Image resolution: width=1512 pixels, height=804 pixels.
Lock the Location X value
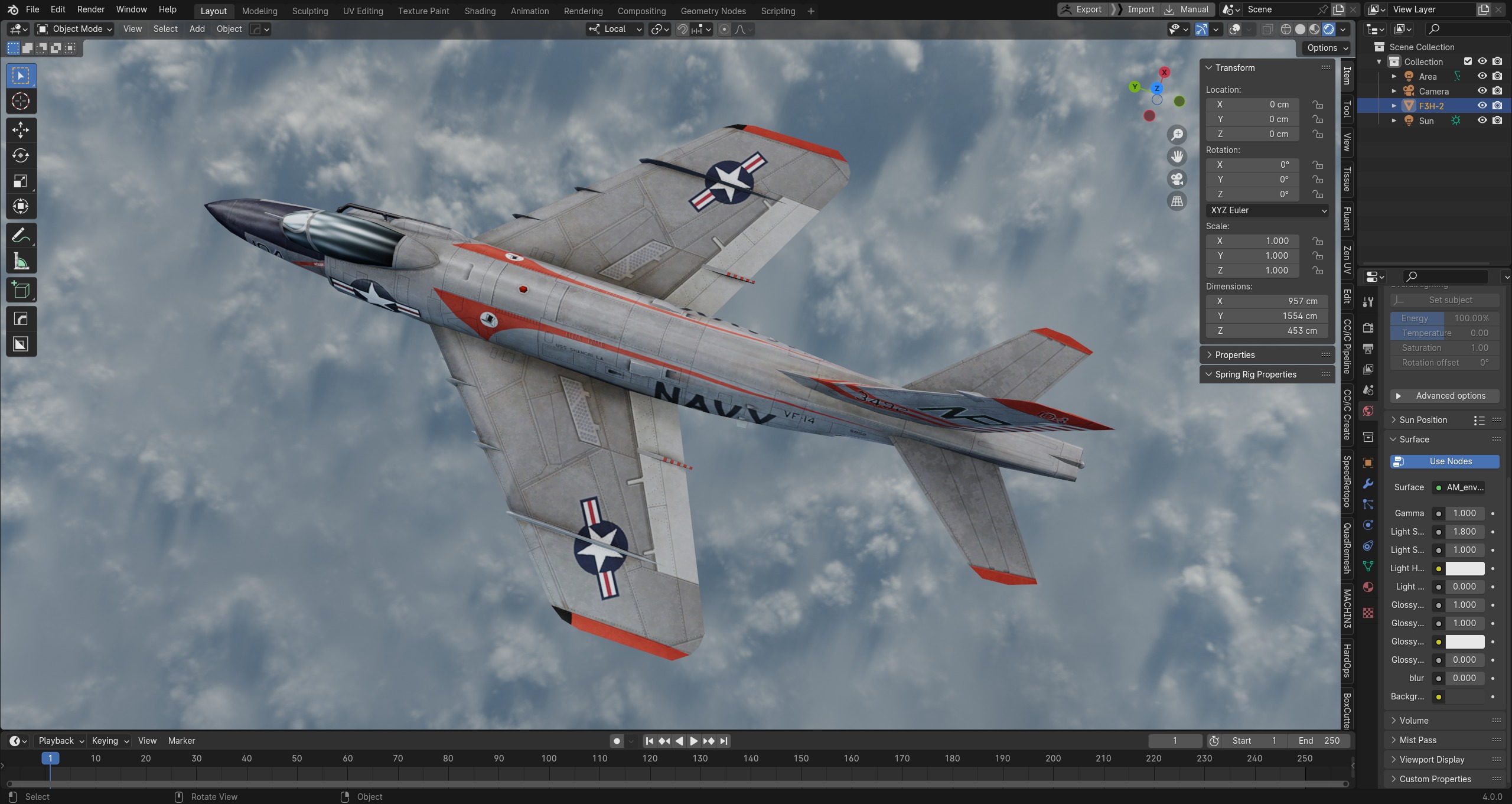point(1318,105)
